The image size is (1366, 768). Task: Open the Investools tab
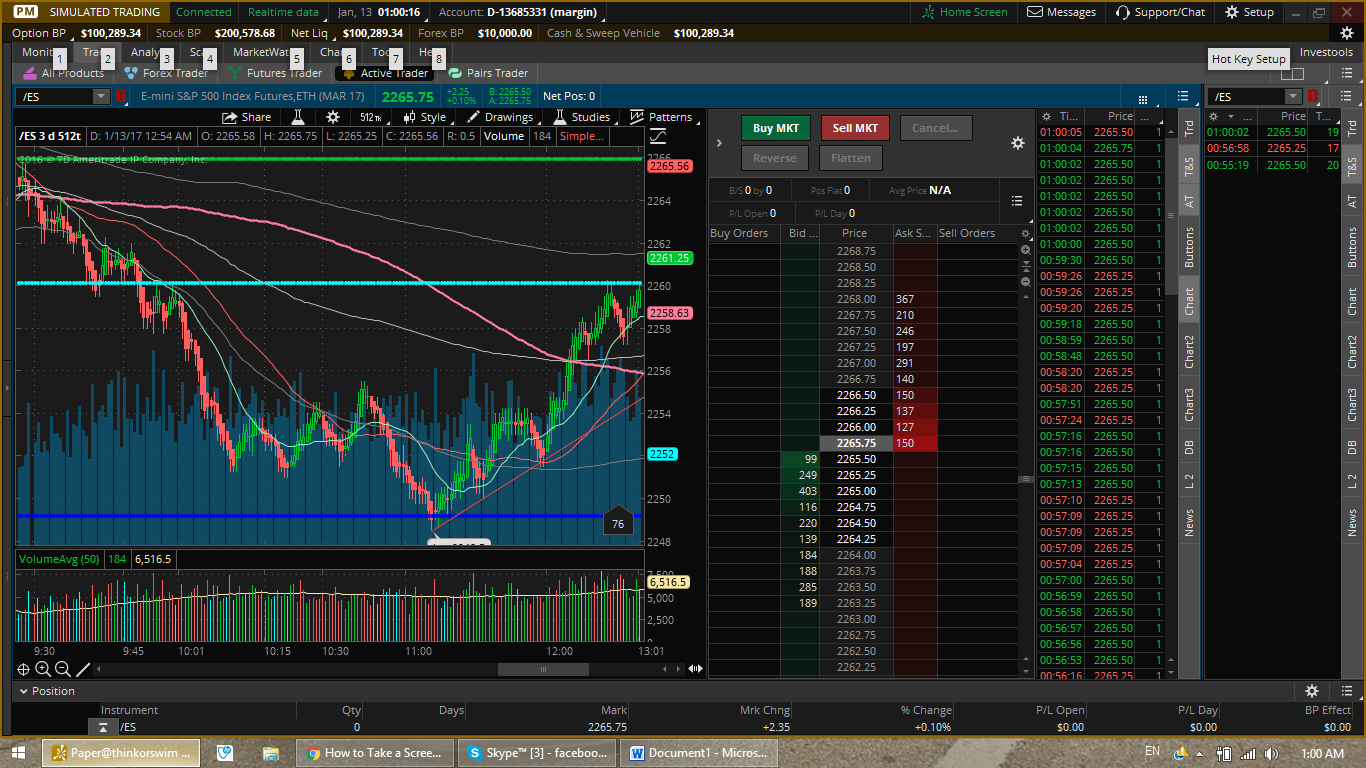(x=1326, y=52)
